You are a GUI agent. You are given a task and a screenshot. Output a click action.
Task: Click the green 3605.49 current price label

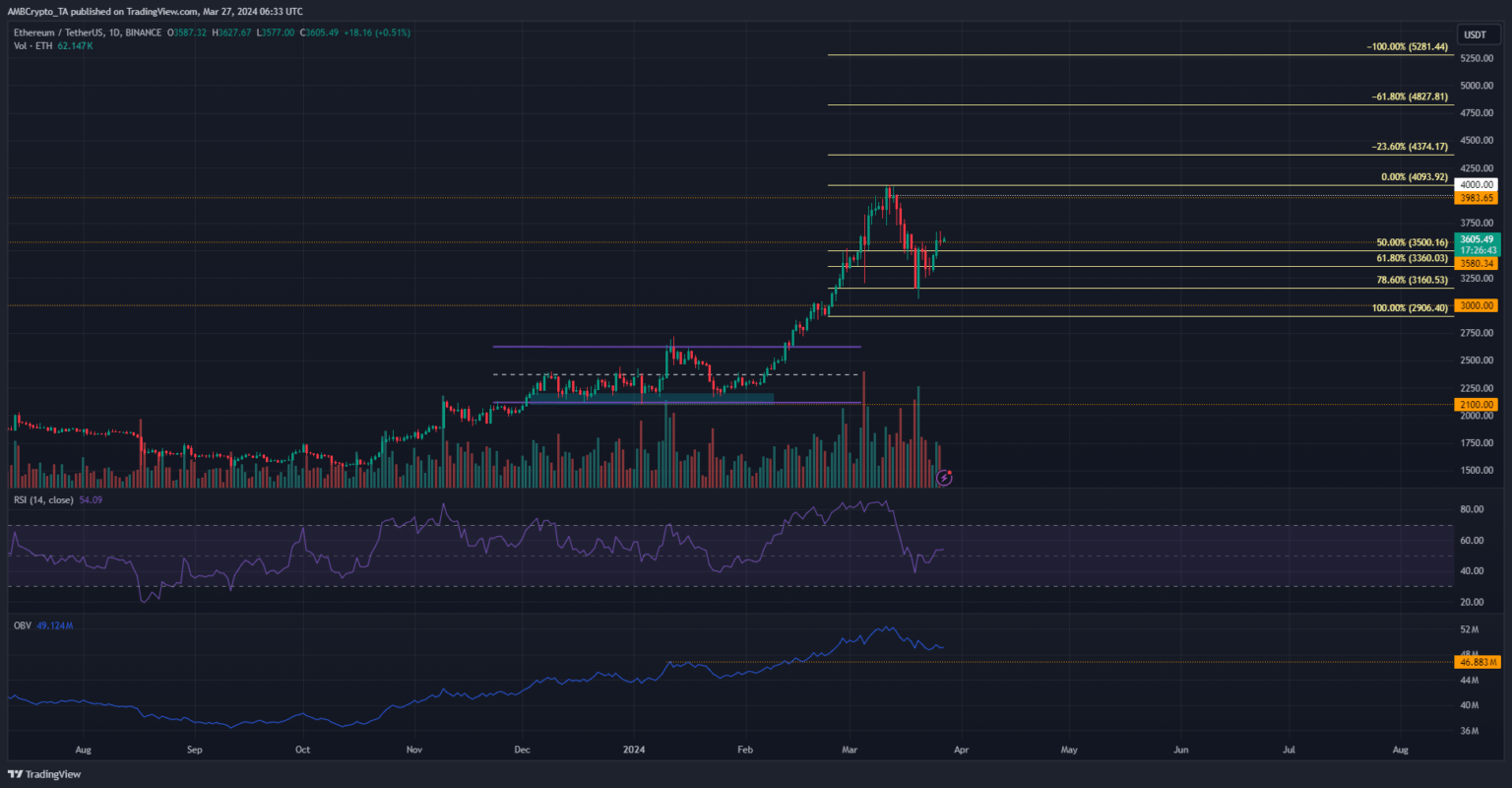1476,239
